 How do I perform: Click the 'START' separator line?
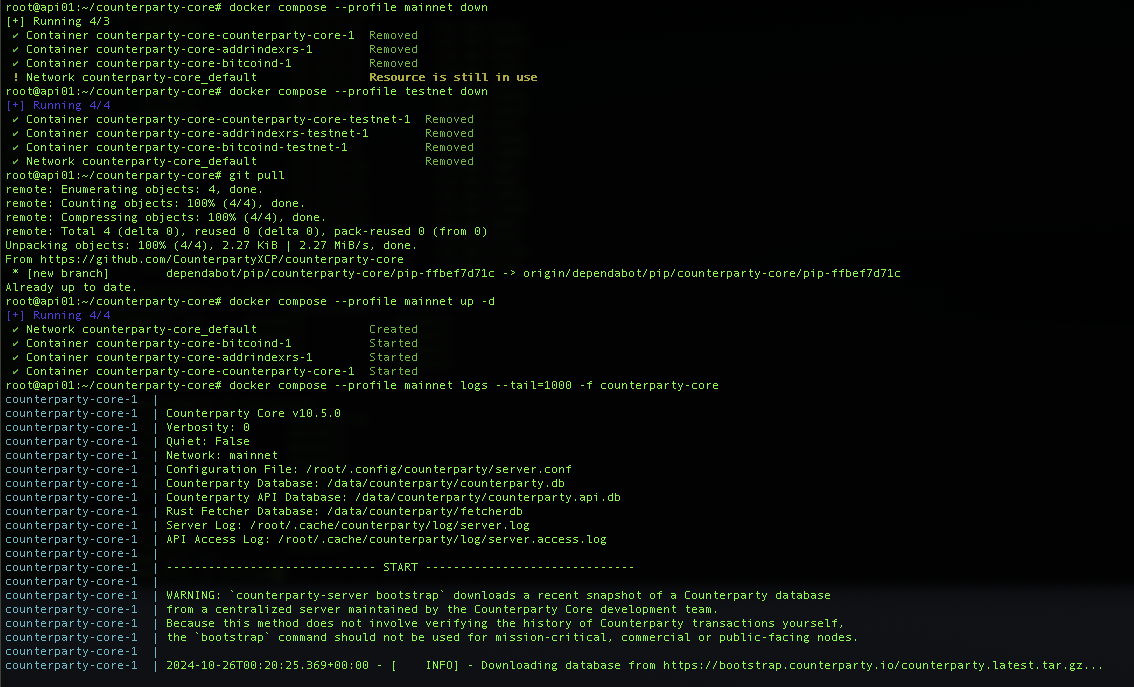(x=400, y=568)
